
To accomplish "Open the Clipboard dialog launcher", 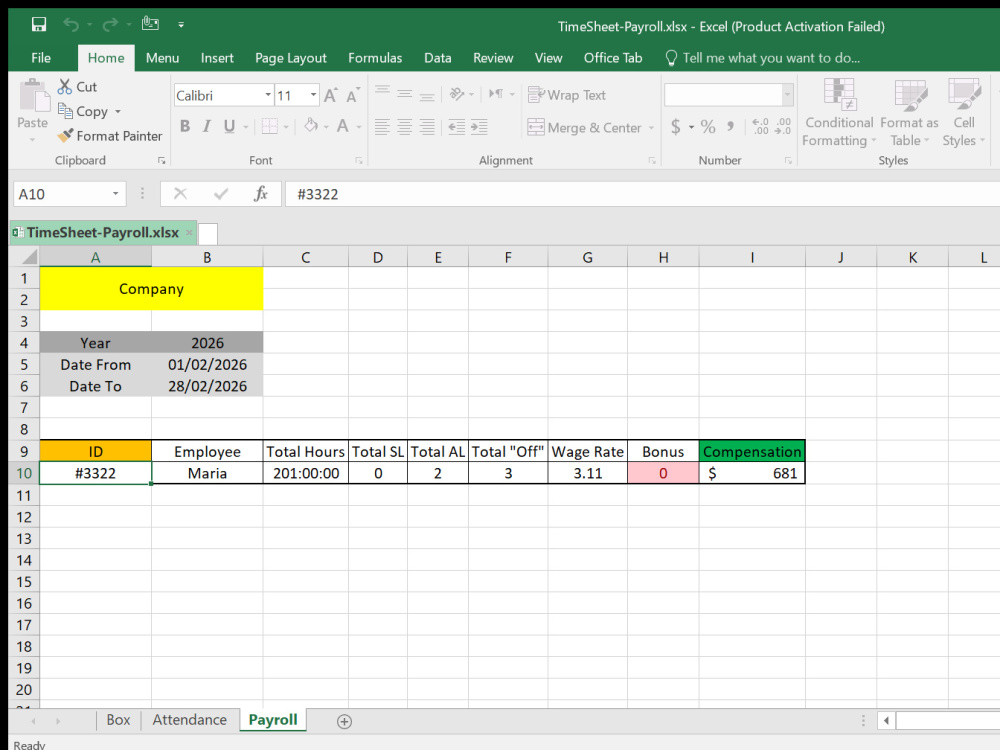I will 161,161.
